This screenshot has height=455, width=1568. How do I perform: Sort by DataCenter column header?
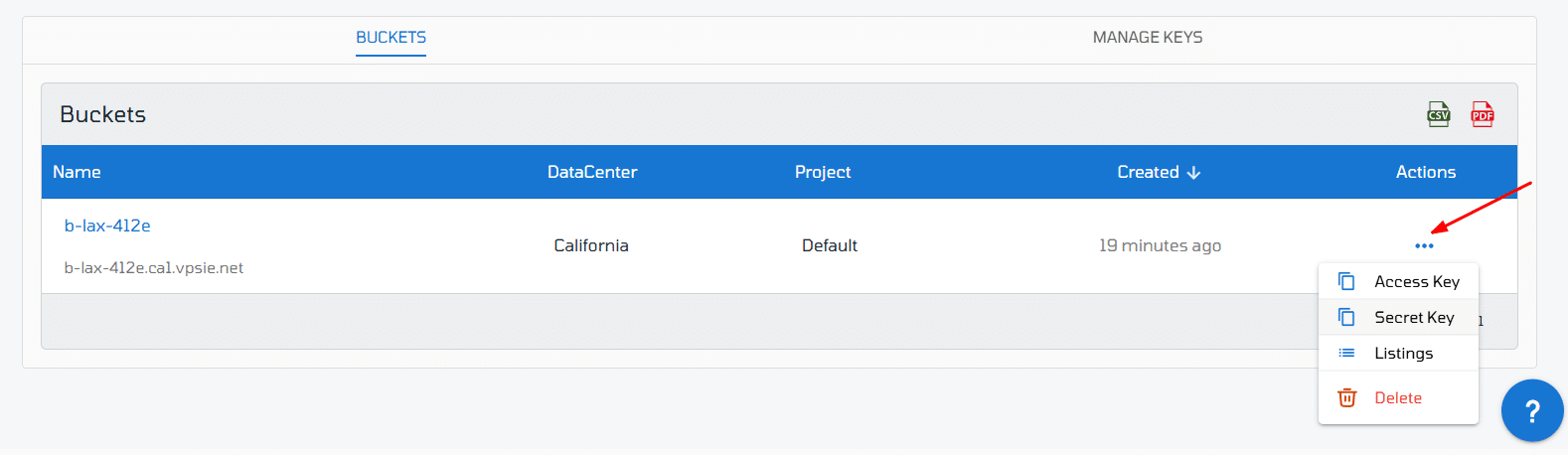[x=592, y=172]
